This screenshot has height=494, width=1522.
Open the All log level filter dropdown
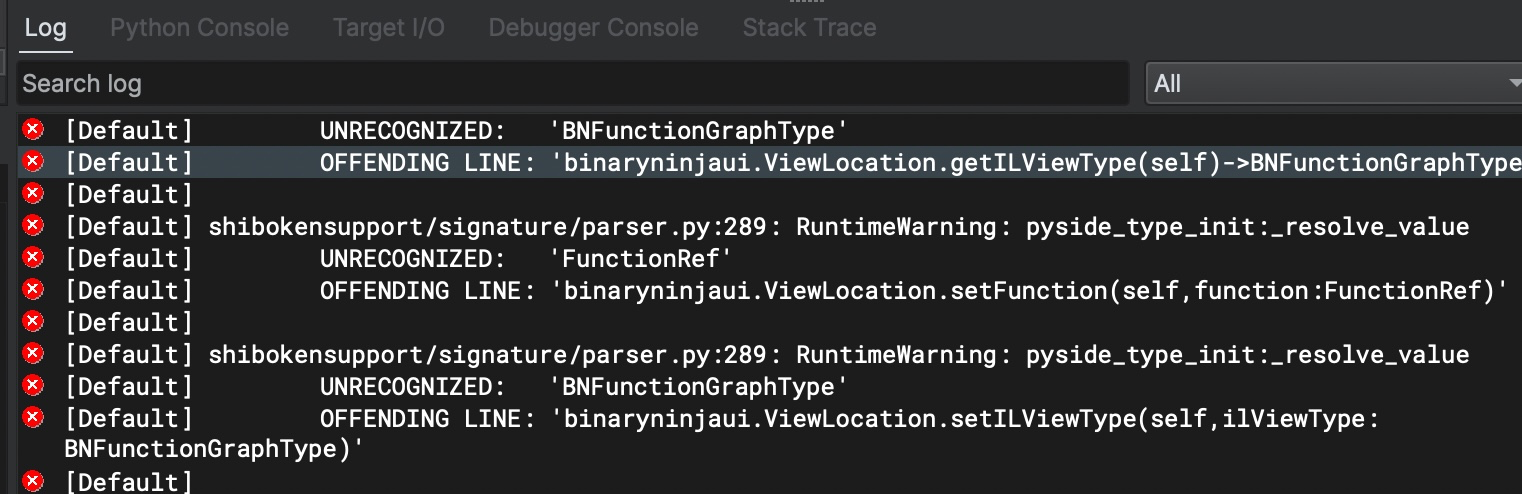point(1333,83)
